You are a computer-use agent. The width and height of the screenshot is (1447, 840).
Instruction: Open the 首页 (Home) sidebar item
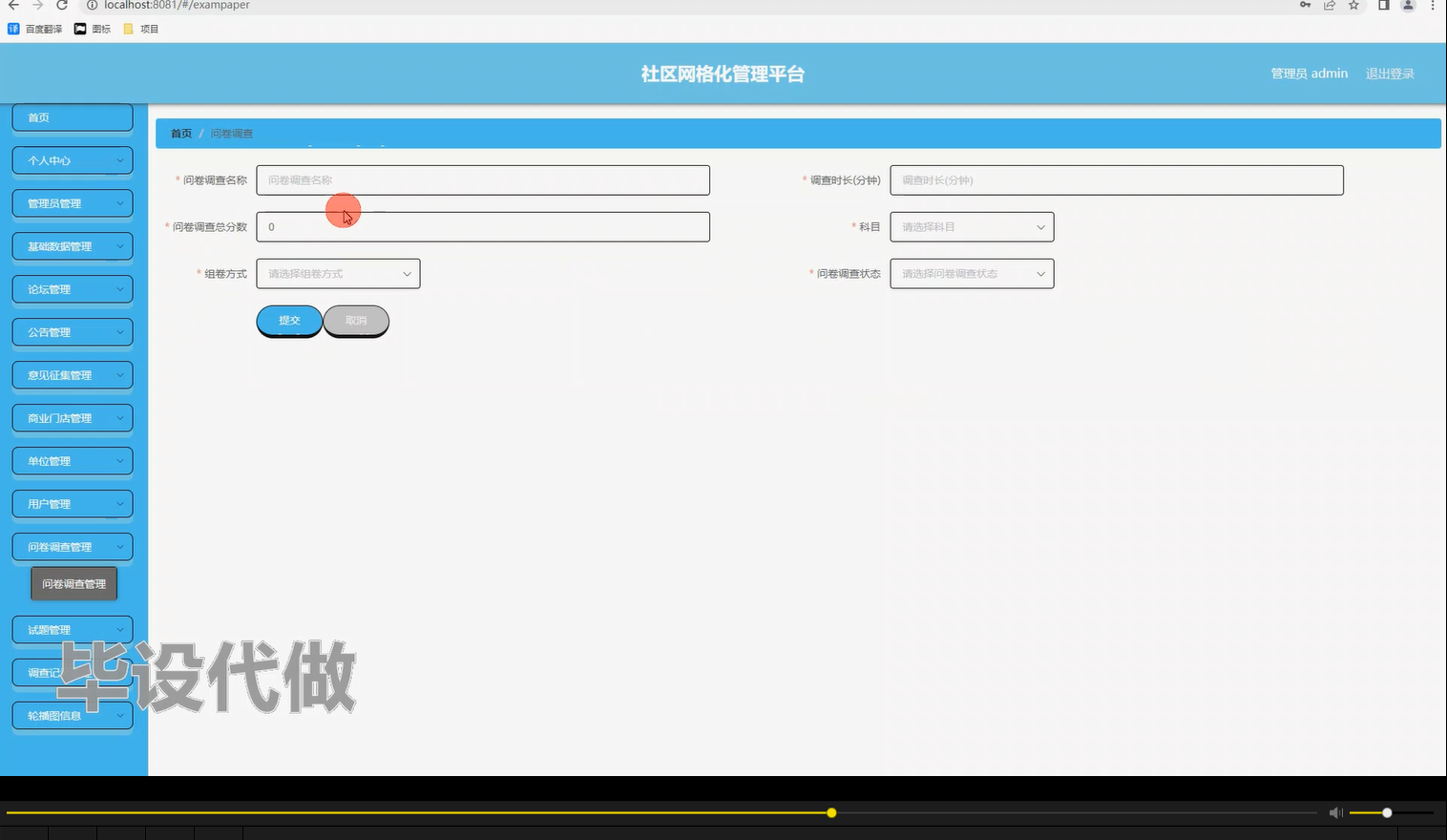tap(72, 116)
